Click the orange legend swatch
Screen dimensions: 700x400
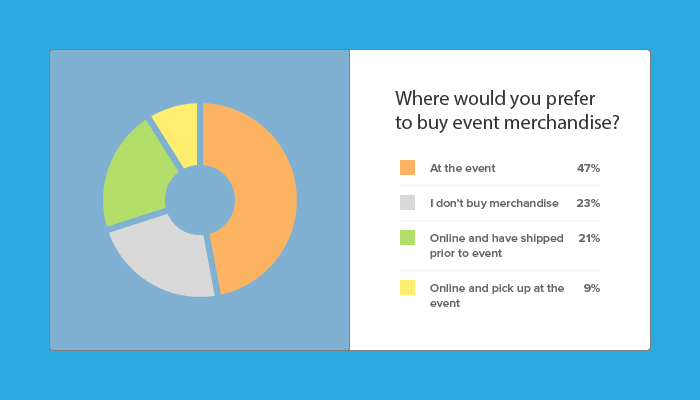(407, 167)
